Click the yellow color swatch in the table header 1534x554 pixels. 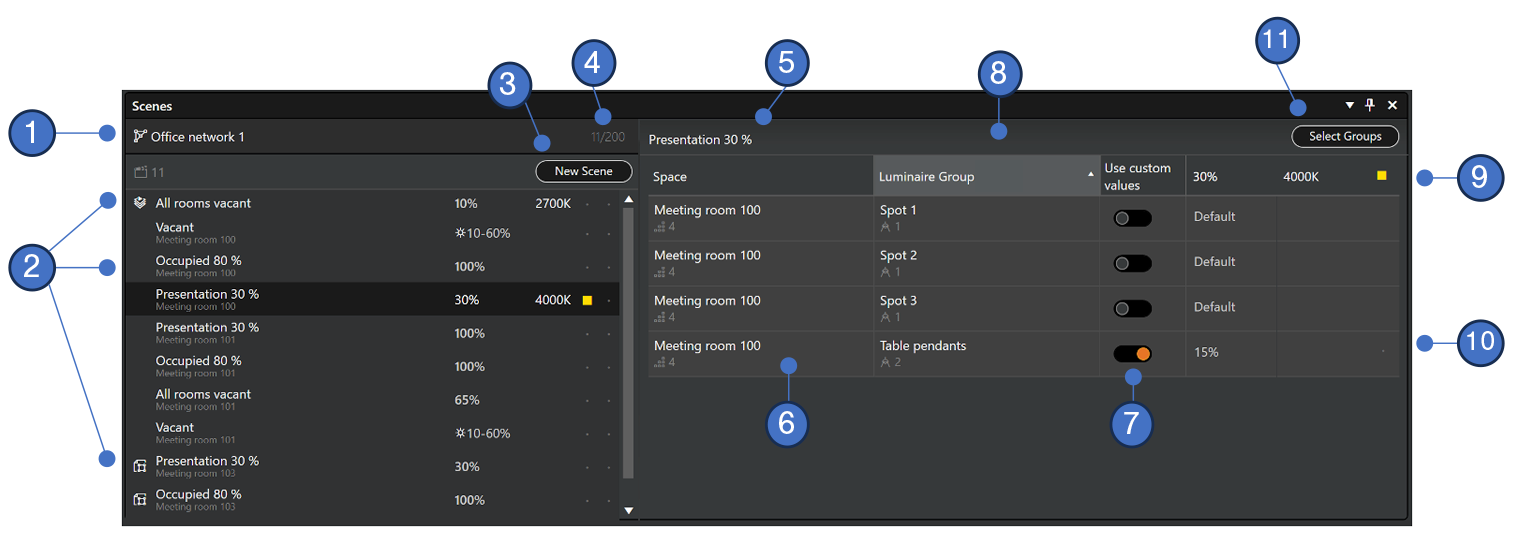[1382, 175]
